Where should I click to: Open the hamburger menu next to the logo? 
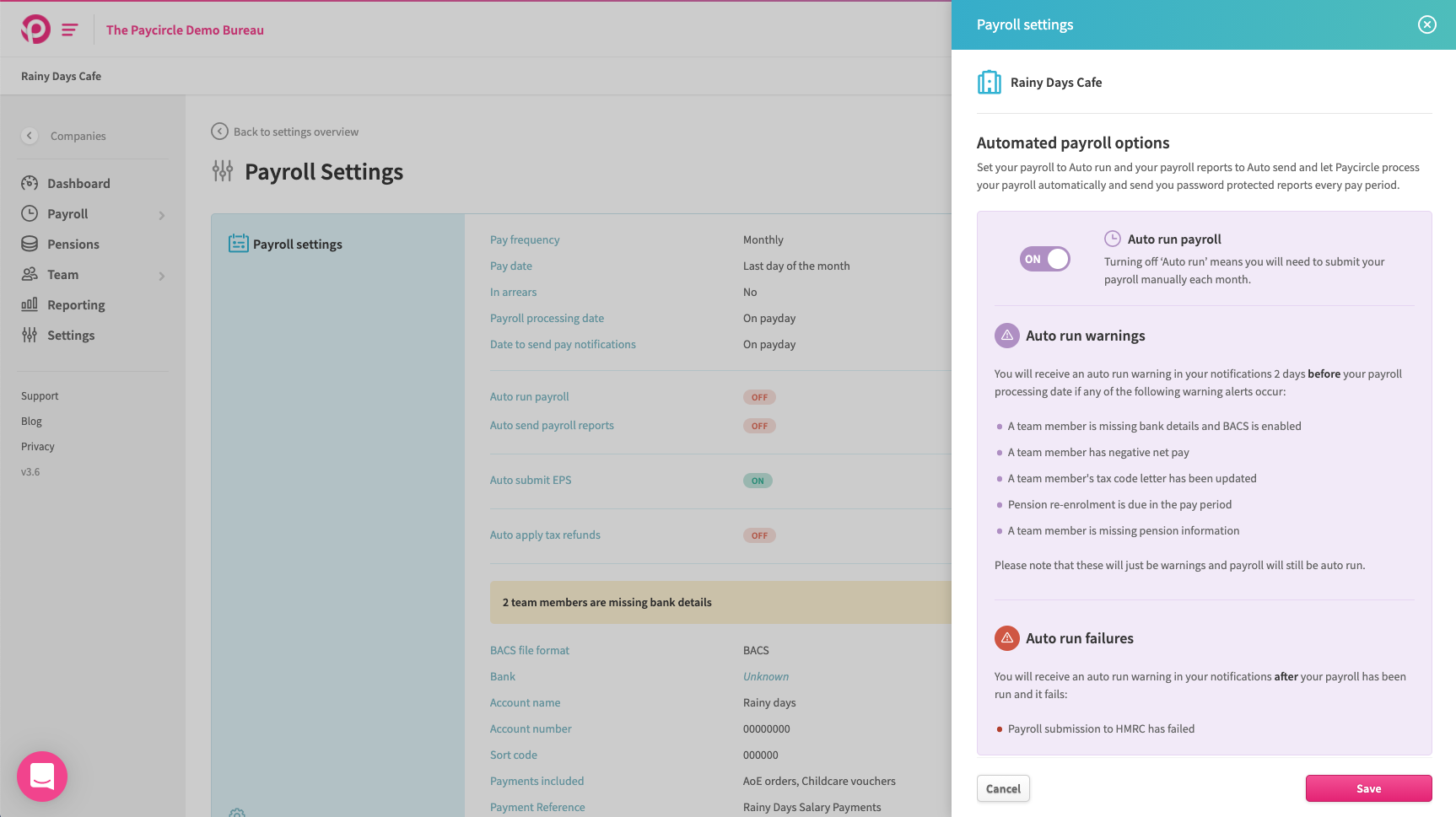point(69,29)
